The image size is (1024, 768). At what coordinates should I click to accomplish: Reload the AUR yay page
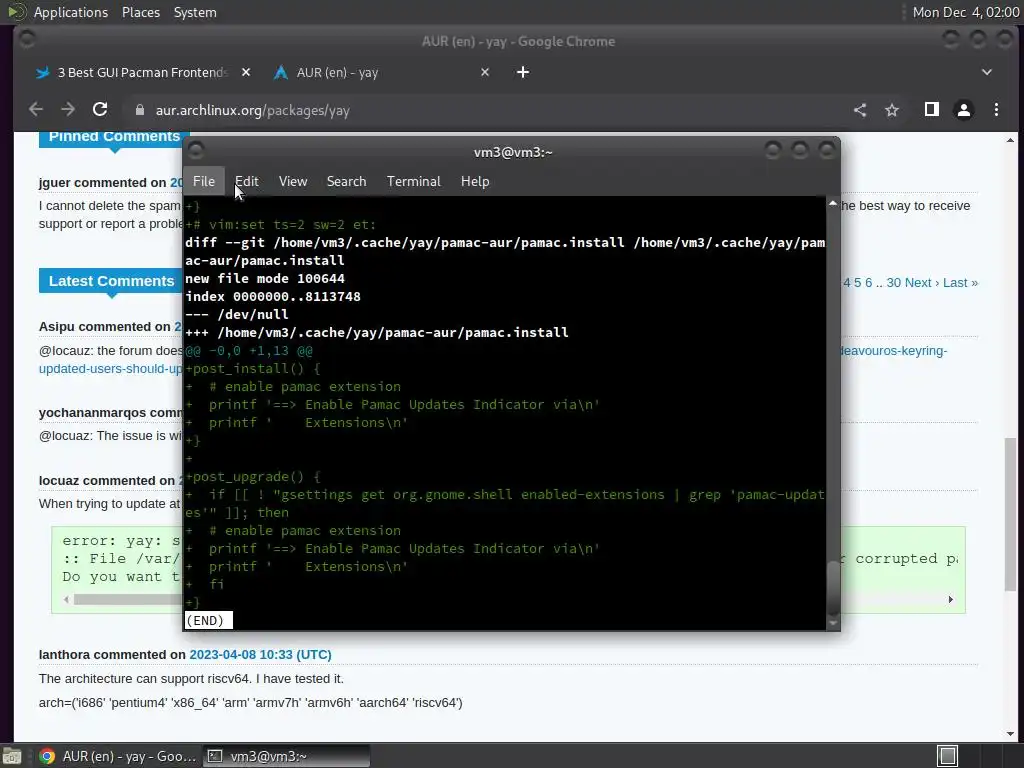[100, 110]
